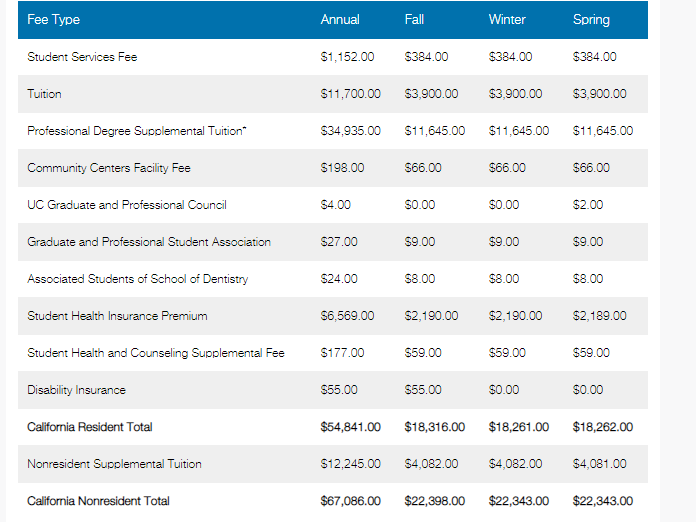Select the Annual column header

[x=340, y=20]
